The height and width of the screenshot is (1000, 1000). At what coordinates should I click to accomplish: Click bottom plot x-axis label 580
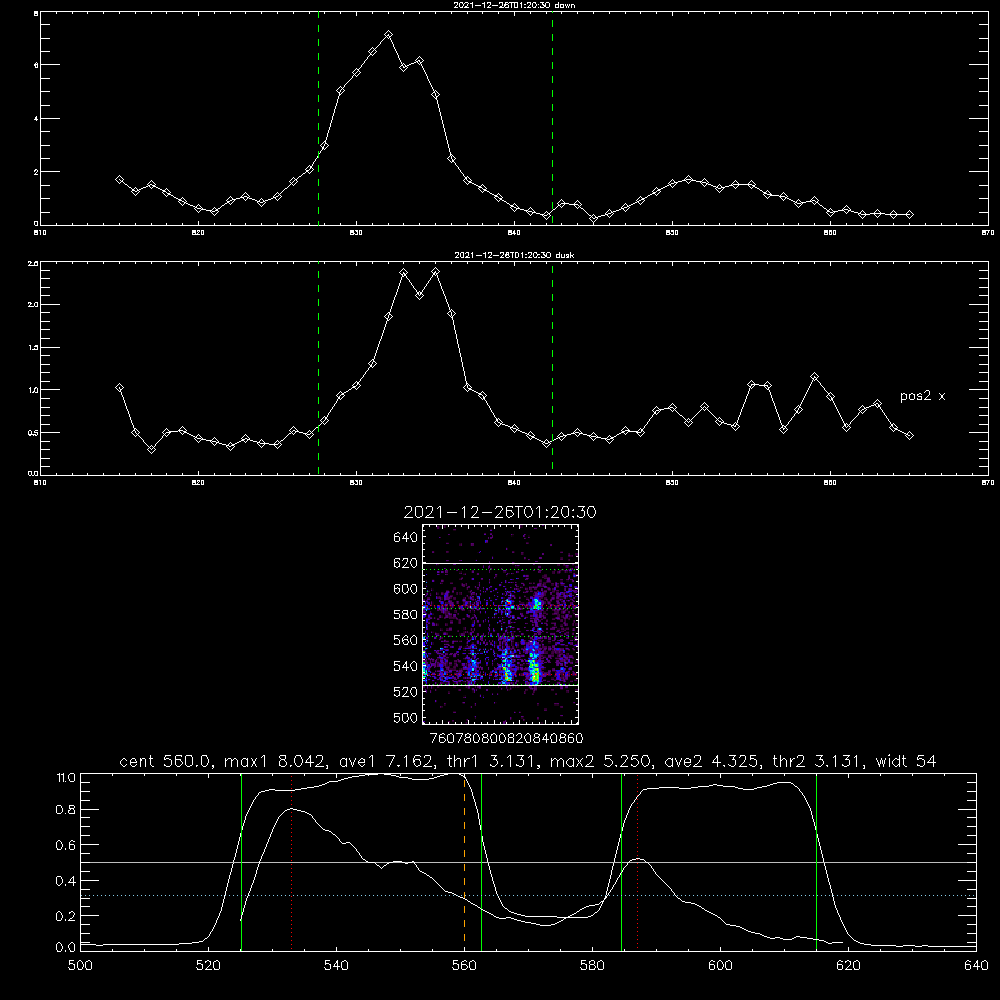point(592,966)
